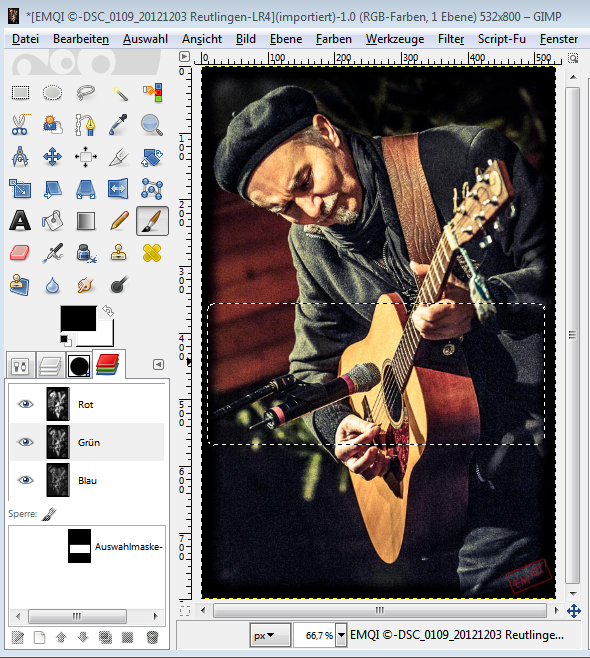Select the Cage Transform tool
Screen dimensions: 590x658
click(152, 188)
